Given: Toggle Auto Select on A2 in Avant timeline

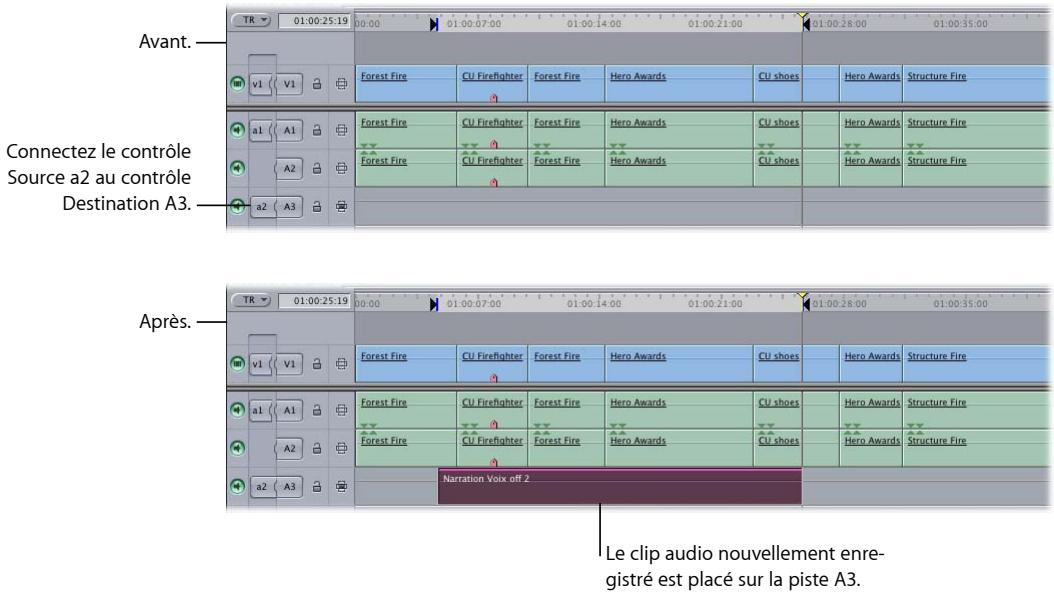Looking at the screenshot, I should pos(341,169).
